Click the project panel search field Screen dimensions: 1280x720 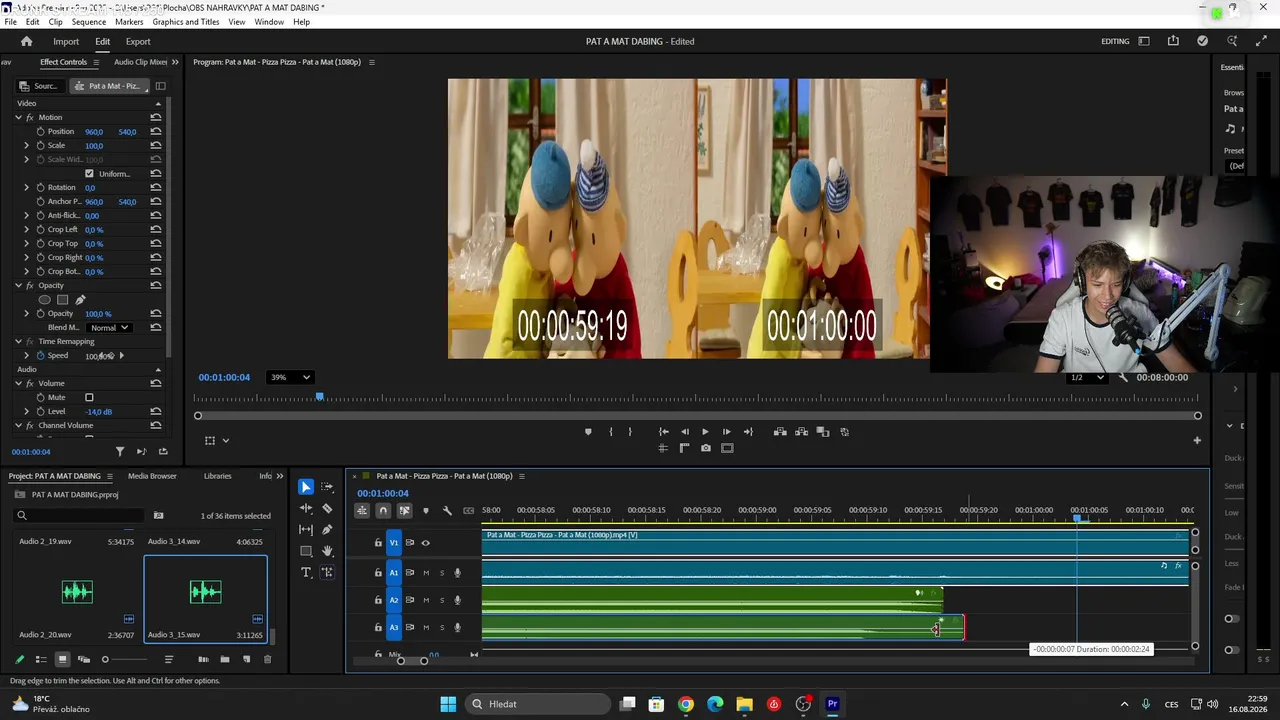point(80,516)
